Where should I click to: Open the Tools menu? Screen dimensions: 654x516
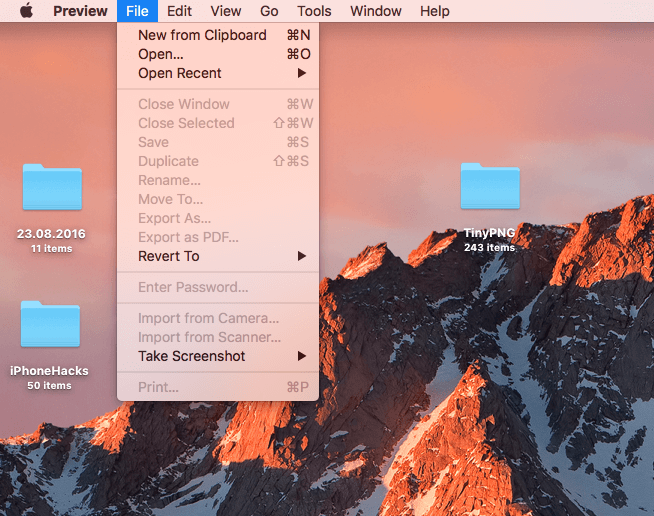point(314,11)
